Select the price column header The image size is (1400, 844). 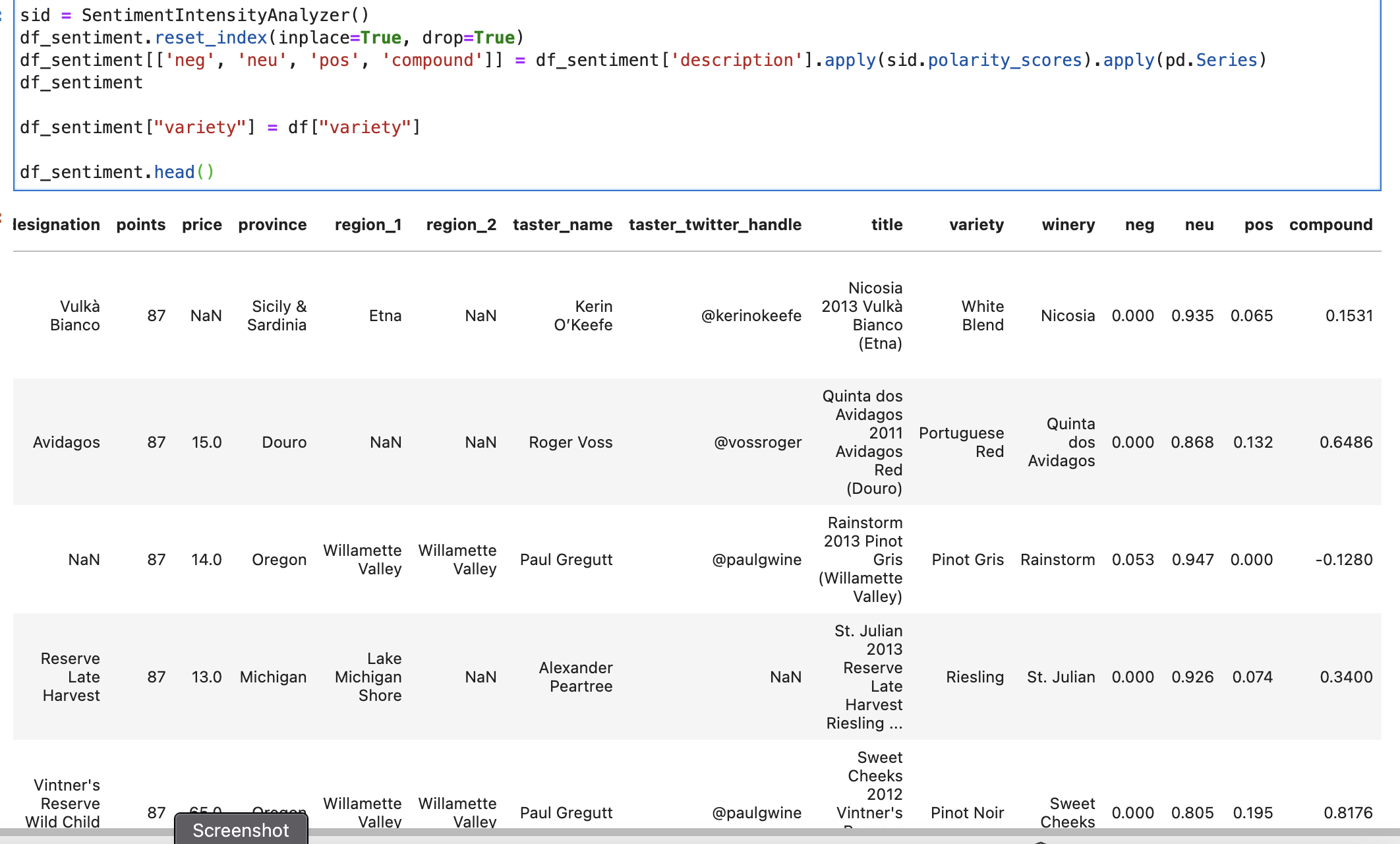click(x=202, y=224)
